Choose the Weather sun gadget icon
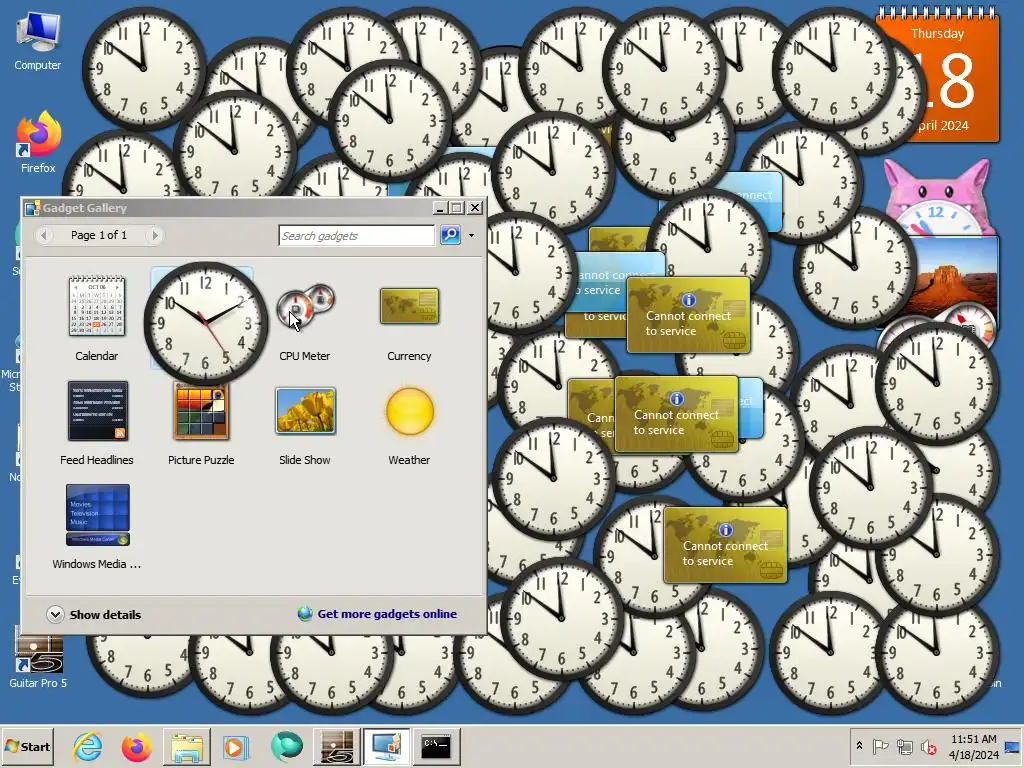 pos(409,411)
